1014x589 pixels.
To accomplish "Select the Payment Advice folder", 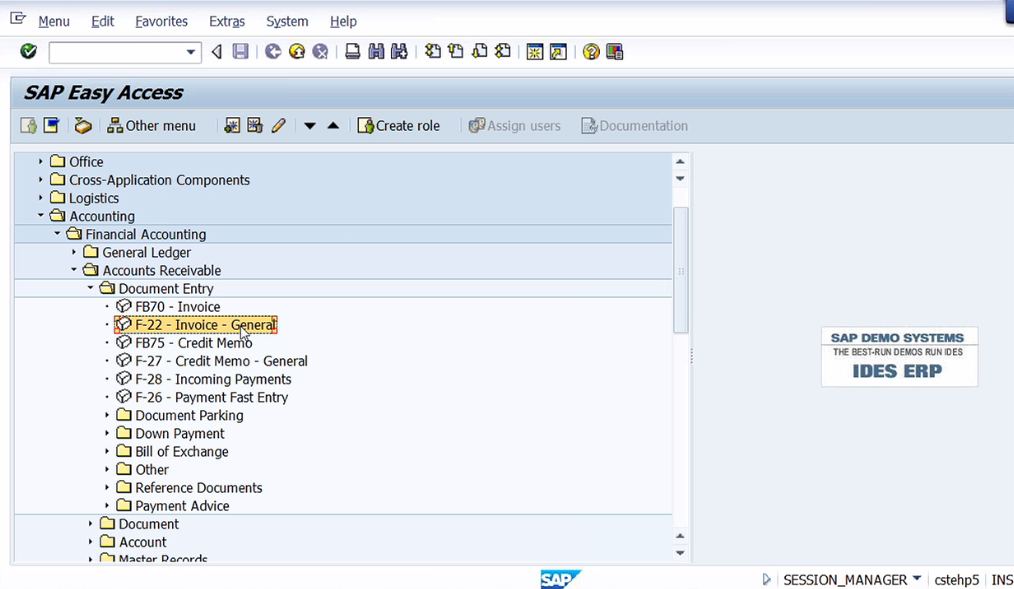I will 182,506.
